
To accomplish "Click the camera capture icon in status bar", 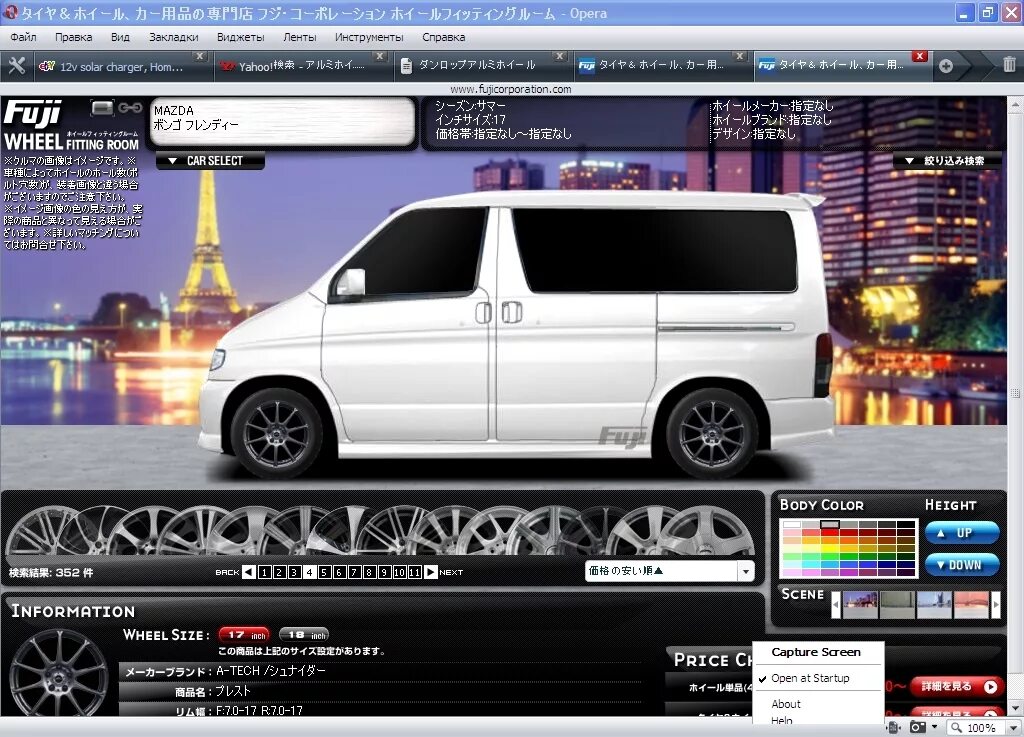I will (x=917, y=727).
